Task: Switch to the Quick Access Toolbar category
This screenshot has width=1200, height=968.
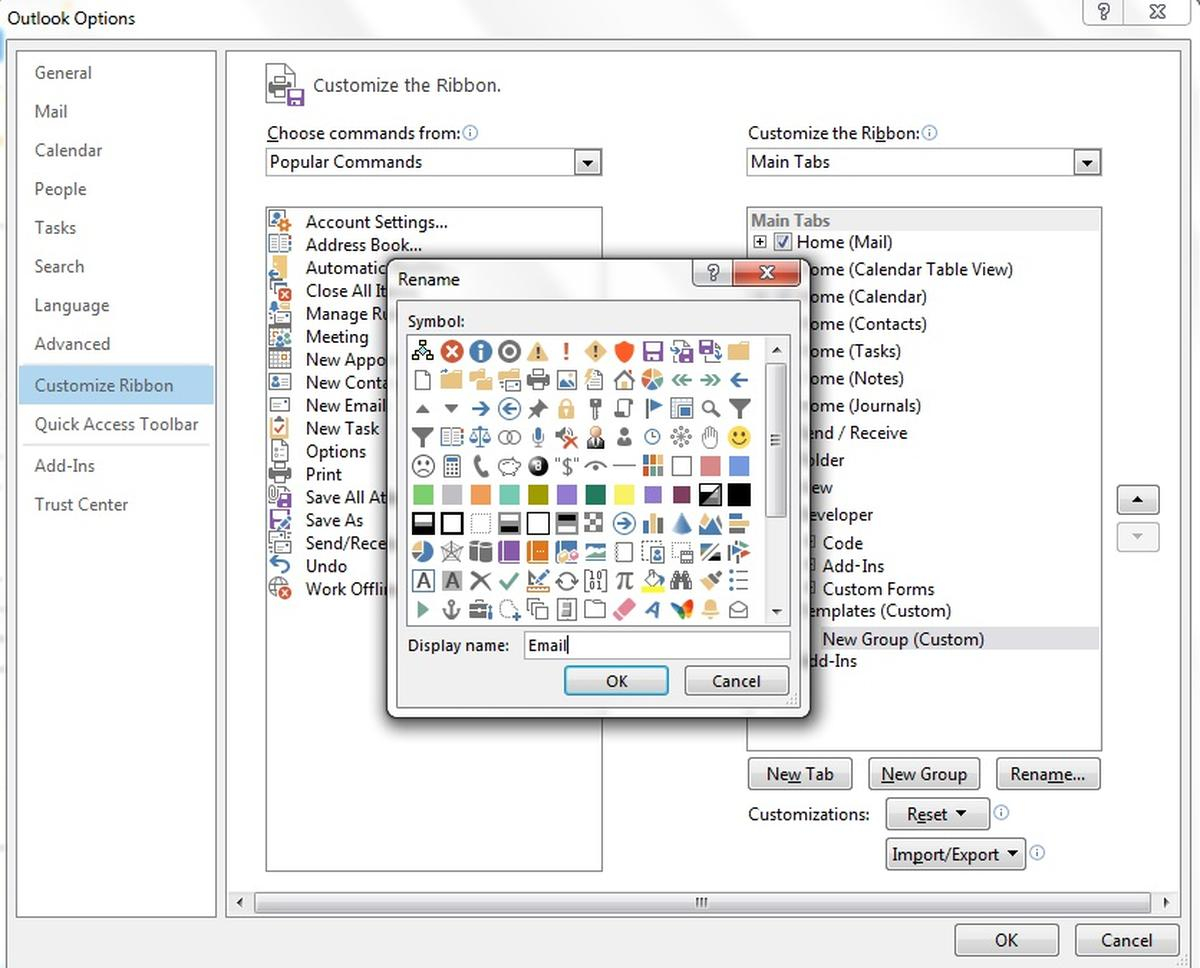Action: point(116,424)
